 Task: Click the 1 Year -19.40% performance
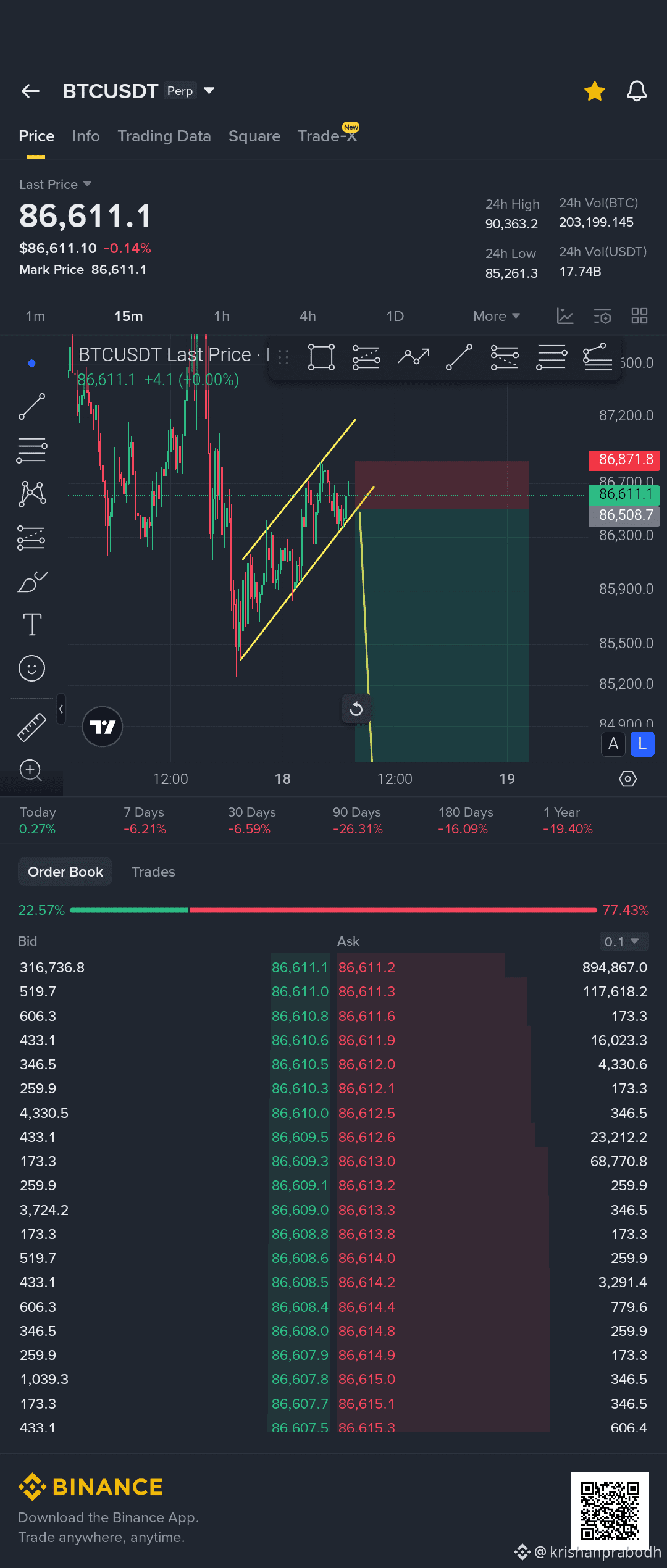[x=568, y=820]
